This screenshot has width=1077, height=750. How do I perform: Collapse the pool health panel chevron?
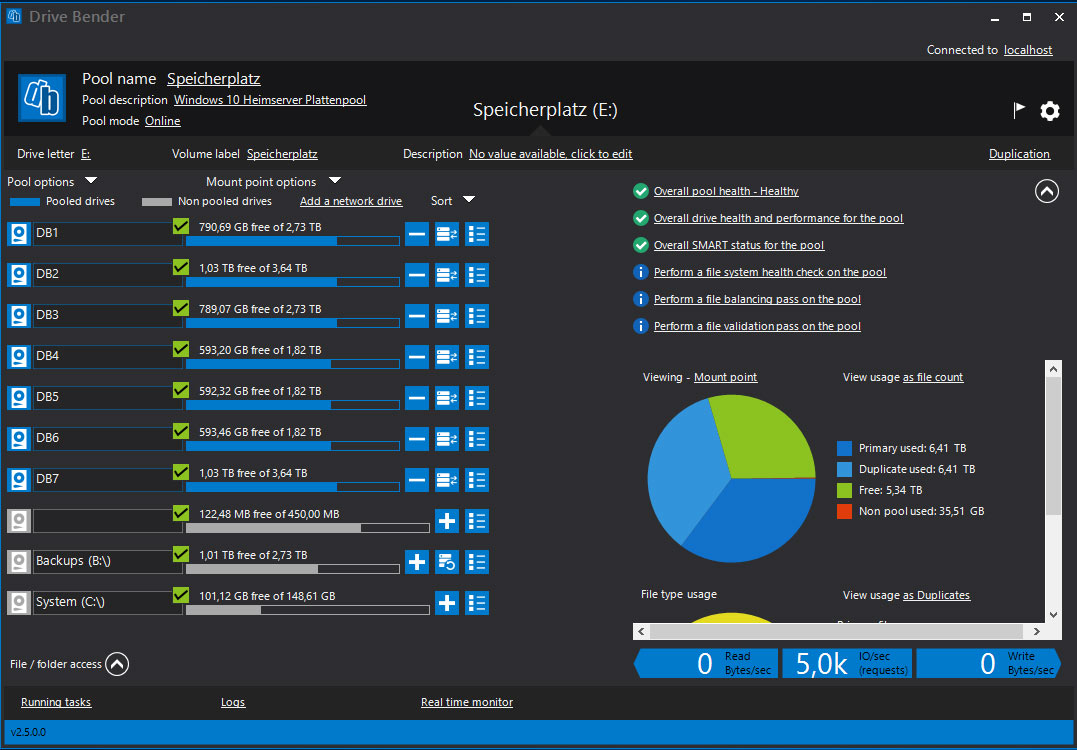(x=1046, y=192)
